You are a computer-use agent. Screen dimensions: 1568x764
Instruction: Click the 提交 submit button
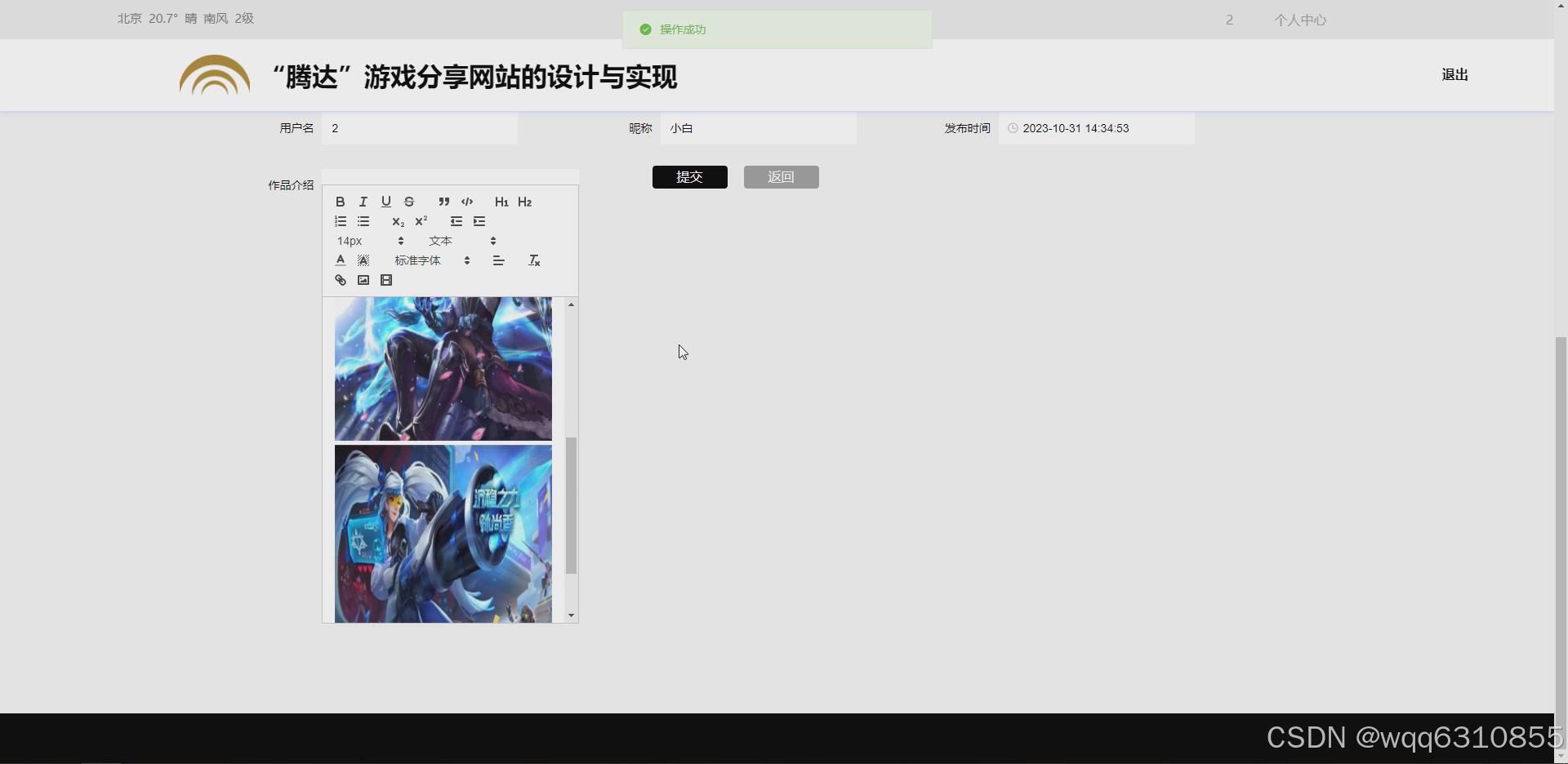(x=689, y=176)
